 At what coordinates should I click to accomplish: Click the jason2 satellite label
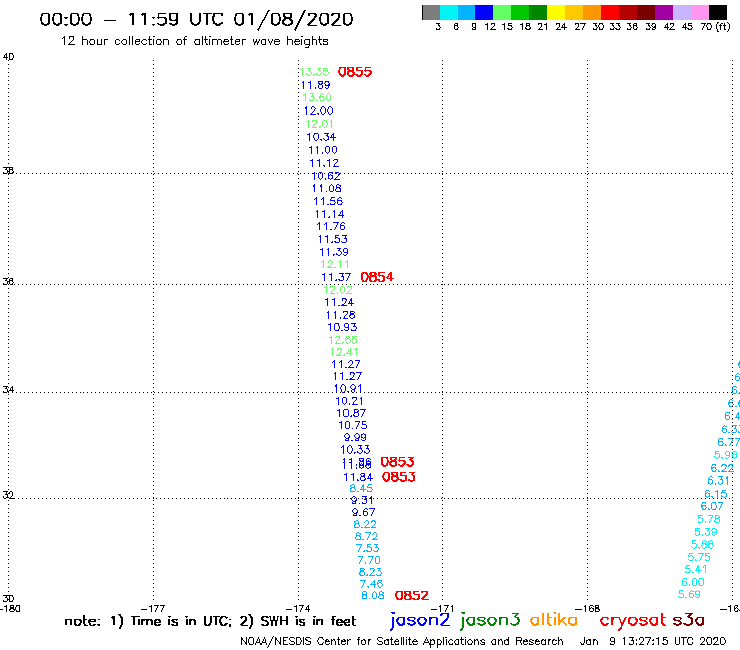(420, 620)
